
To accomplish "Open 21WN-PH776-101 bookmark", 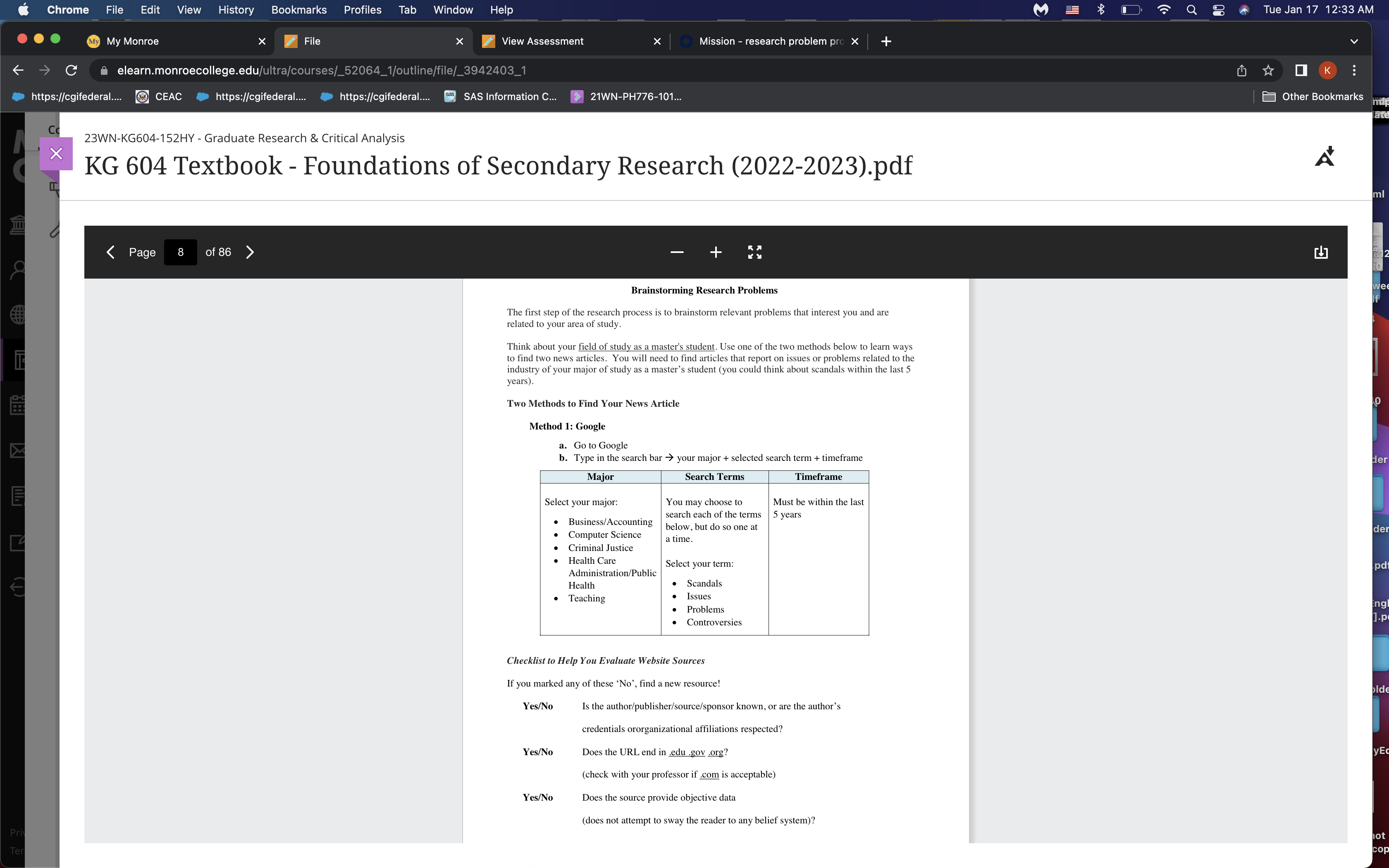I will 626,96.
